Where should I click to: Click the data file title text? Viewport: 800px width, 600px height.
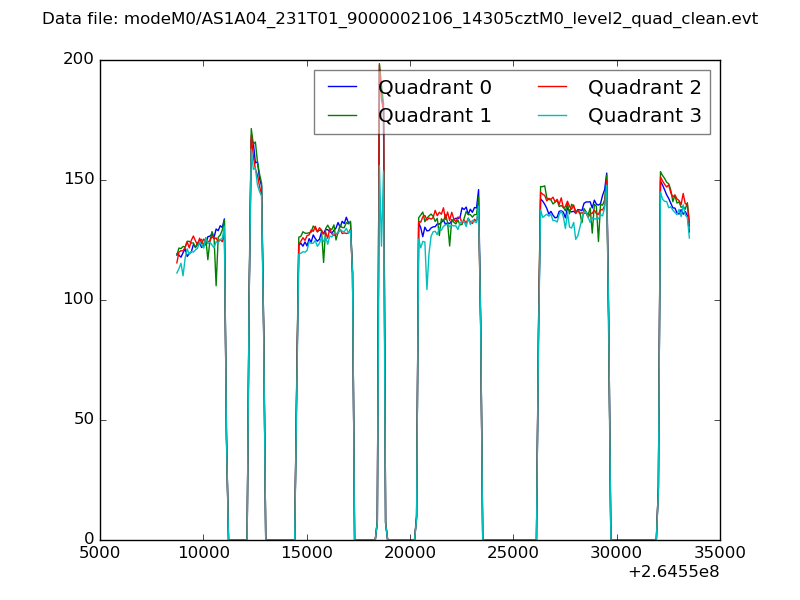(x=400, y=19)
